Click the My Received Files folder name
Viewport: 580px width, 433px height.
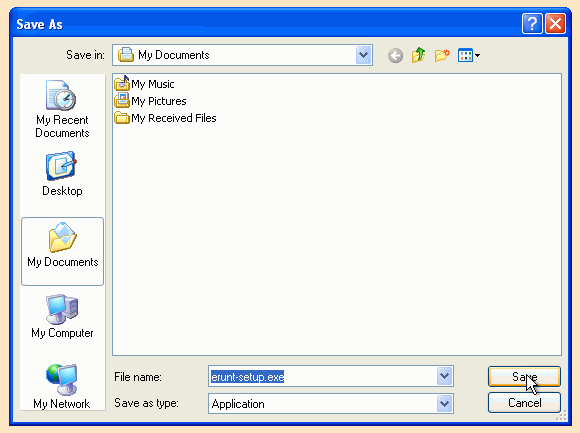(173, 118)
